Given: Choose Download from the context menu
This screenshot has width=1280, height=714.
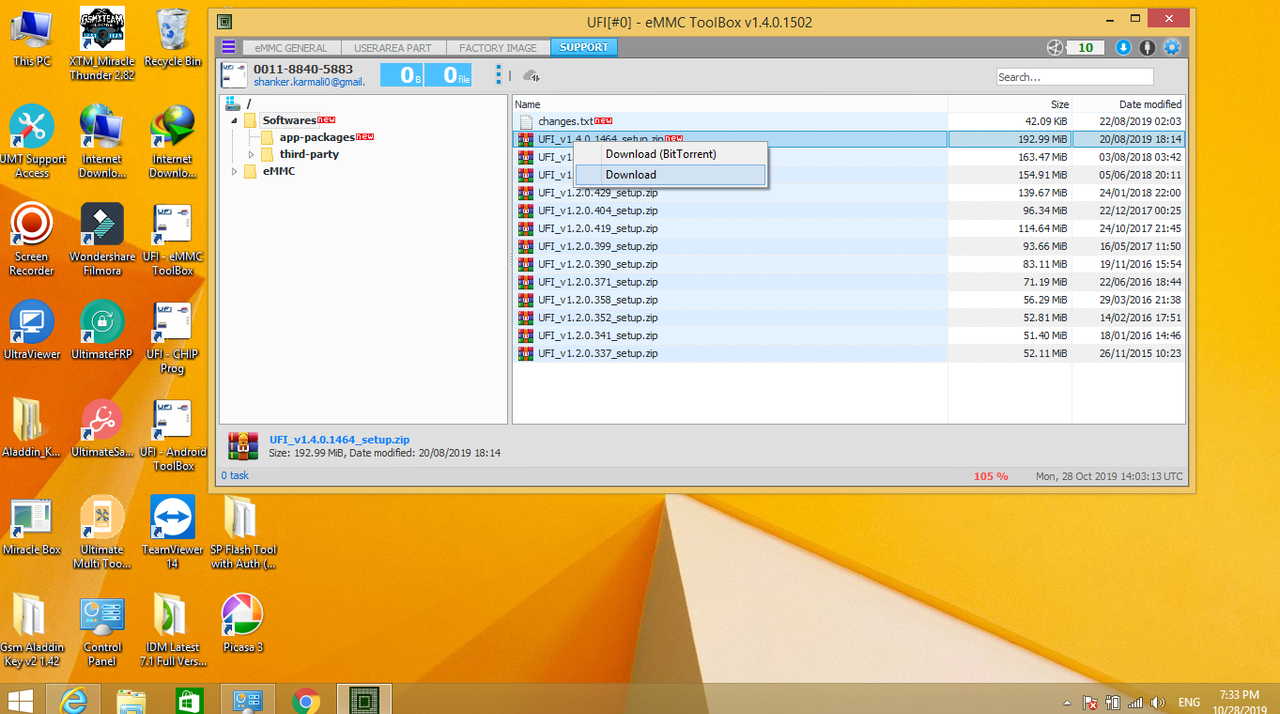Looking at the screenshot, I should pyautogui.click(x=671, y=175).
